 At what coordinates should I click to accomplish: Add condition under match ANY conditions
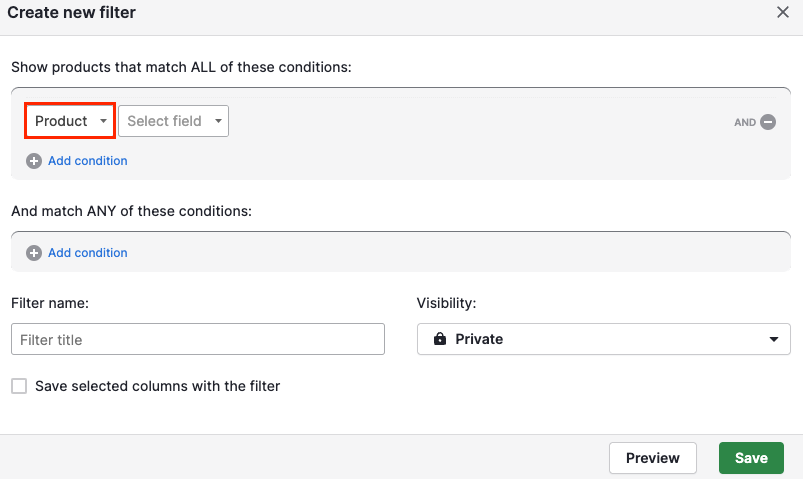(x=88, y=253)
